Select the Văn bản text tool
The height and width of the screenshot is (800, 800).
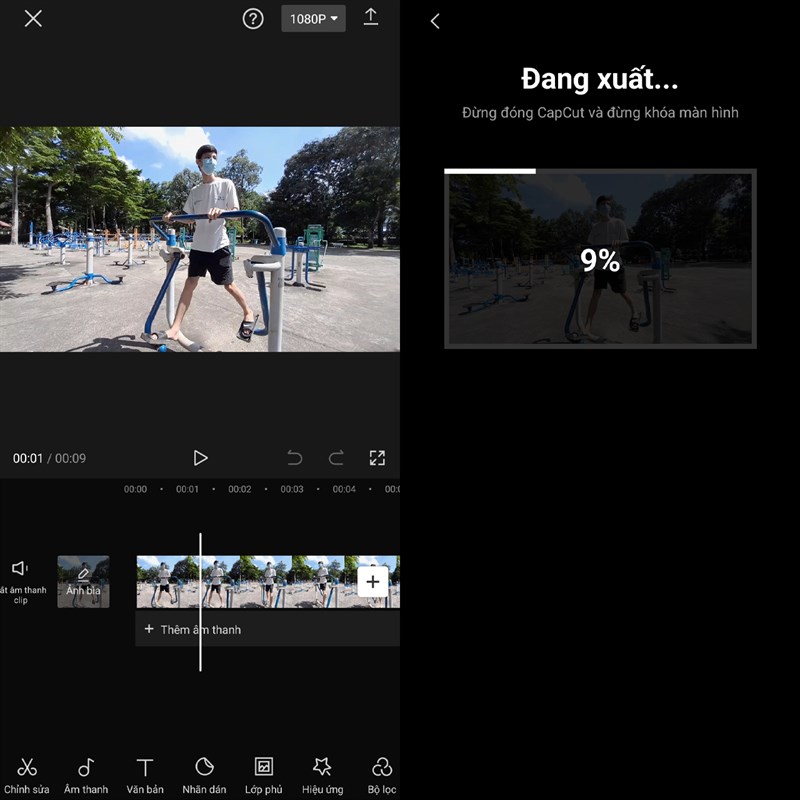[145, 774]
